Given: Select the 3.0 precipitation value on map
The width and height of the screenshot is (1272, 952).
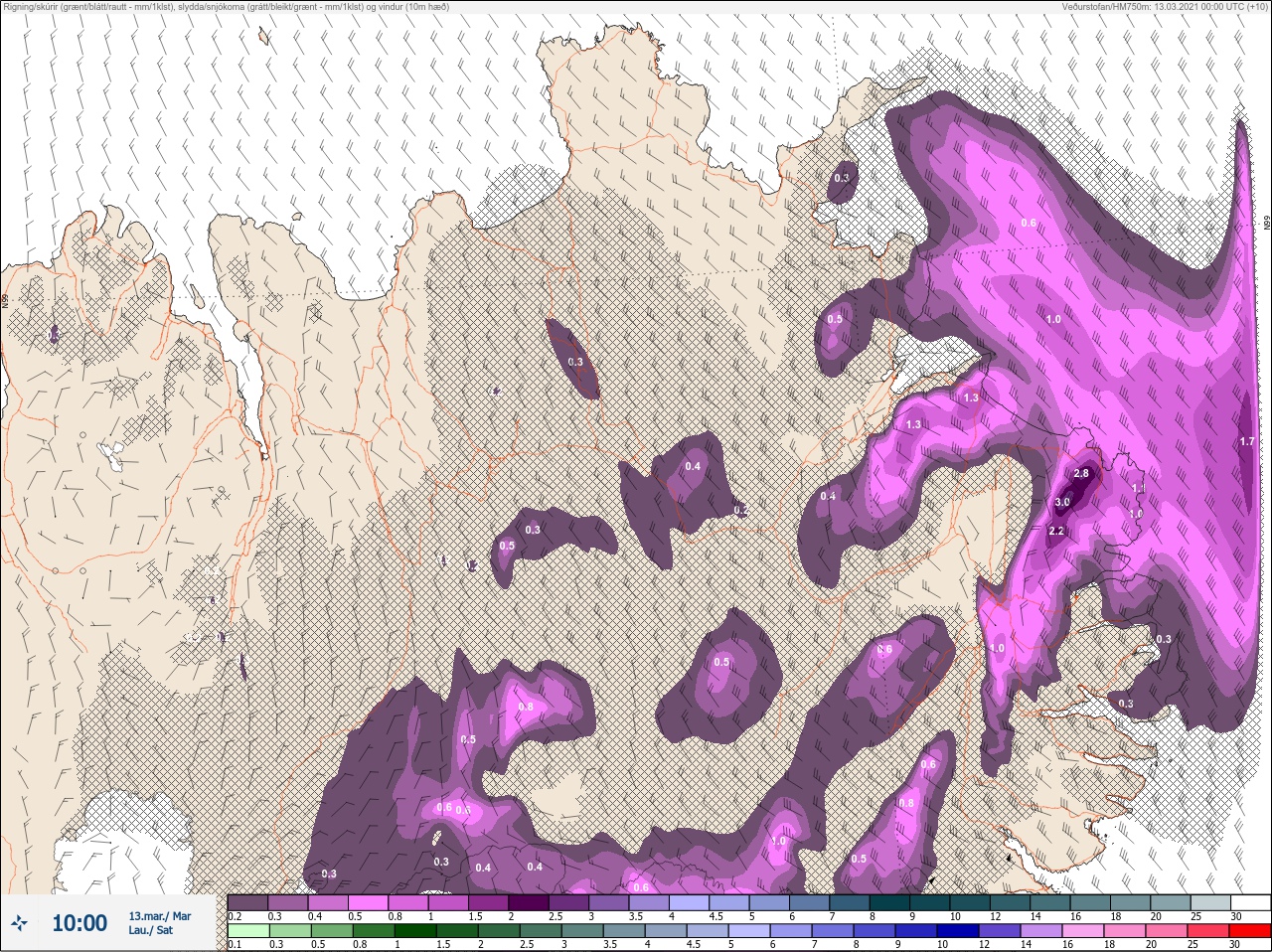Looking at the screenshot, I should click(x=1062, y=503).
